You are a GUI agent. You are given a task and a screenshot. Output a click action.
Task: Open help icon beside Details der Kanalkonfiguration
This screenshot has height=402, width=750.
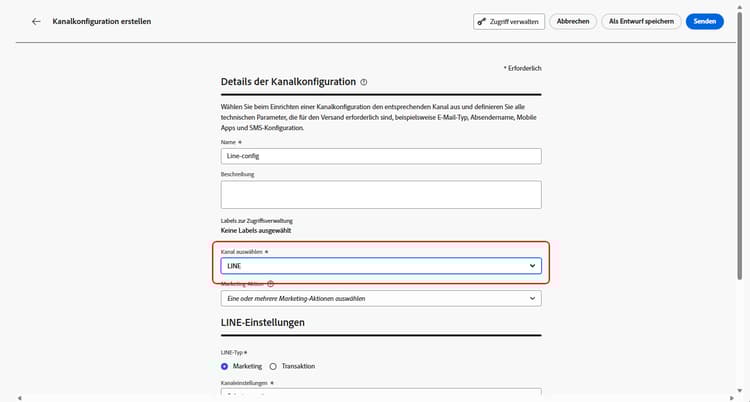click(x=364, y=82)
